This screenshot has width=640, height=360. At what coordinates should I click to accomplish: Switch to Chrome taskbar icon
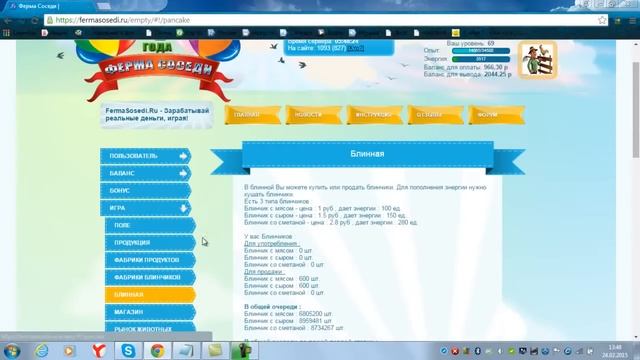point(158,351)
